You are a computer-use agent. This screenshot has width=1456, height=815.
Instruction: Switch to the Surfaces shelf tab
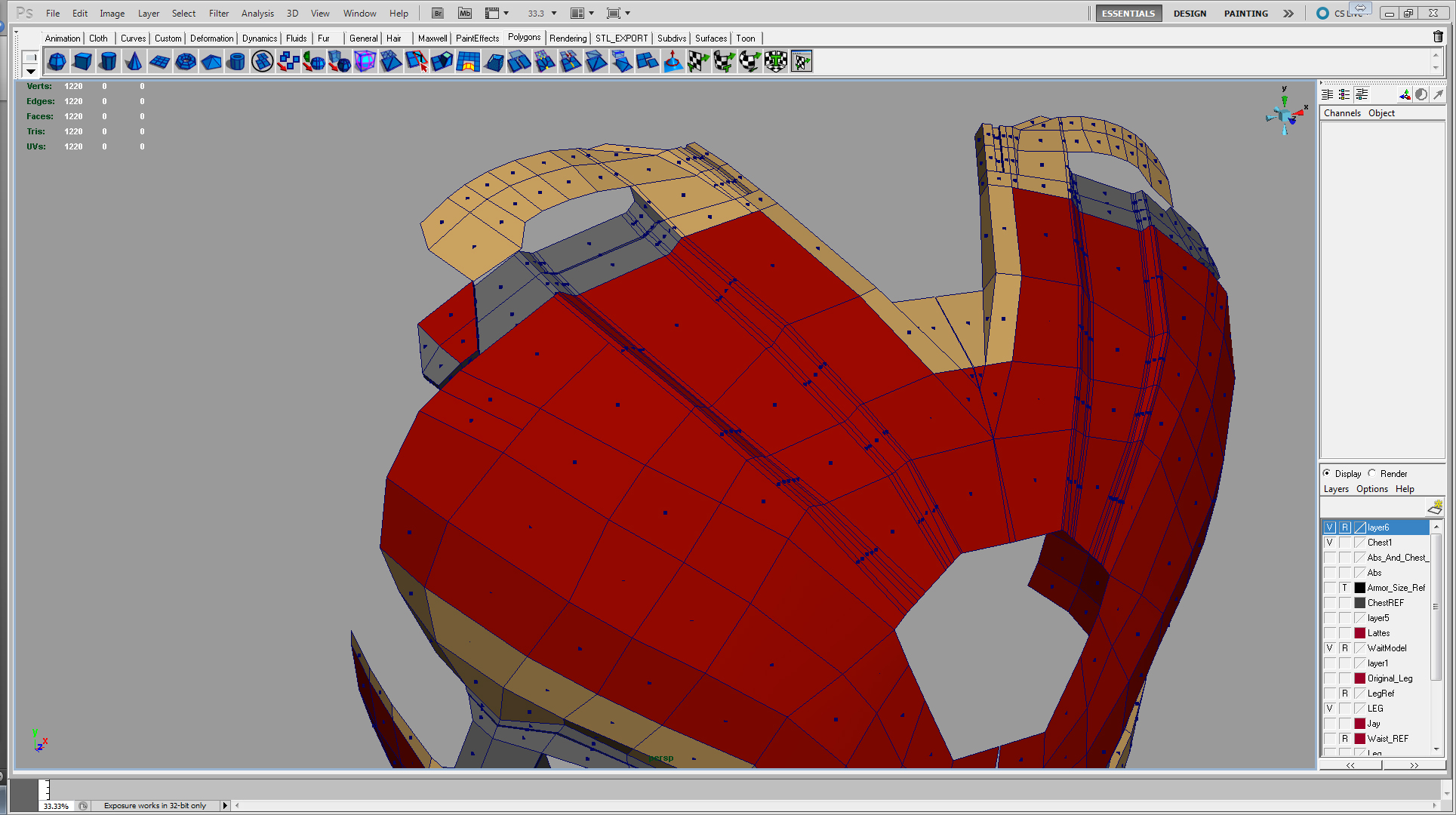tap(711, 38)
